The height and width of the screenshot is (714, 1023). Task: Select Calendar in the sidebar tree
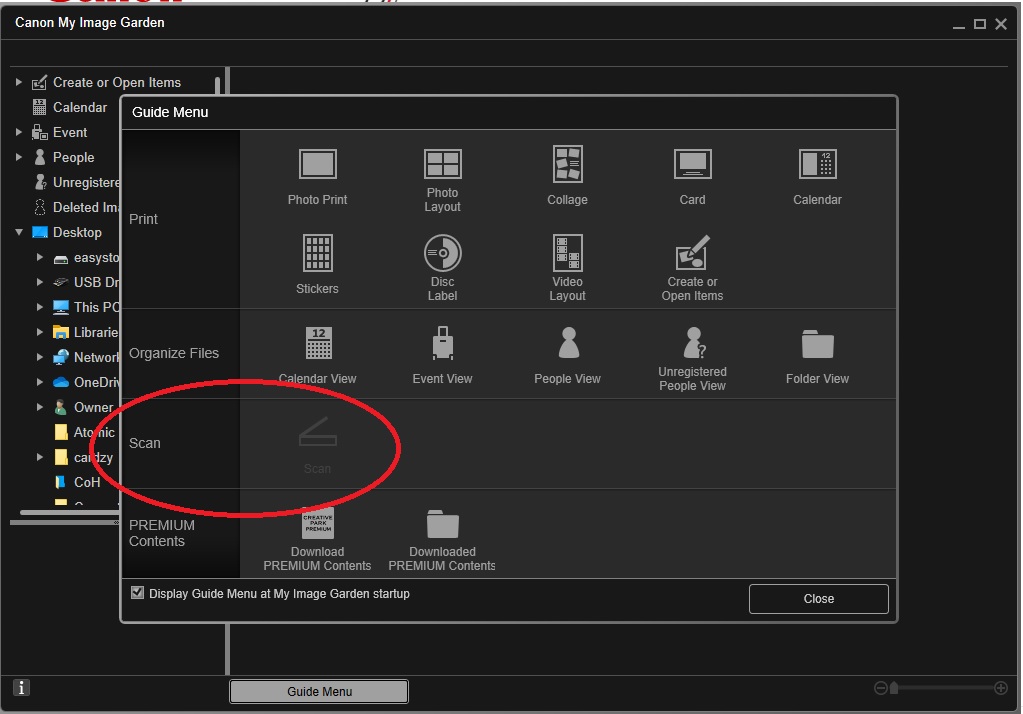[79, 107]
